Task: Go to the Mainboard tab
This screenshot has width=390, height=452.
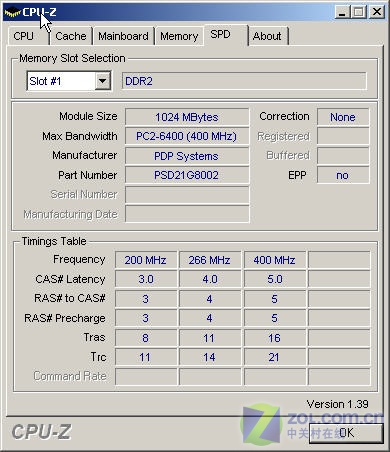Action: click(123, 36)
